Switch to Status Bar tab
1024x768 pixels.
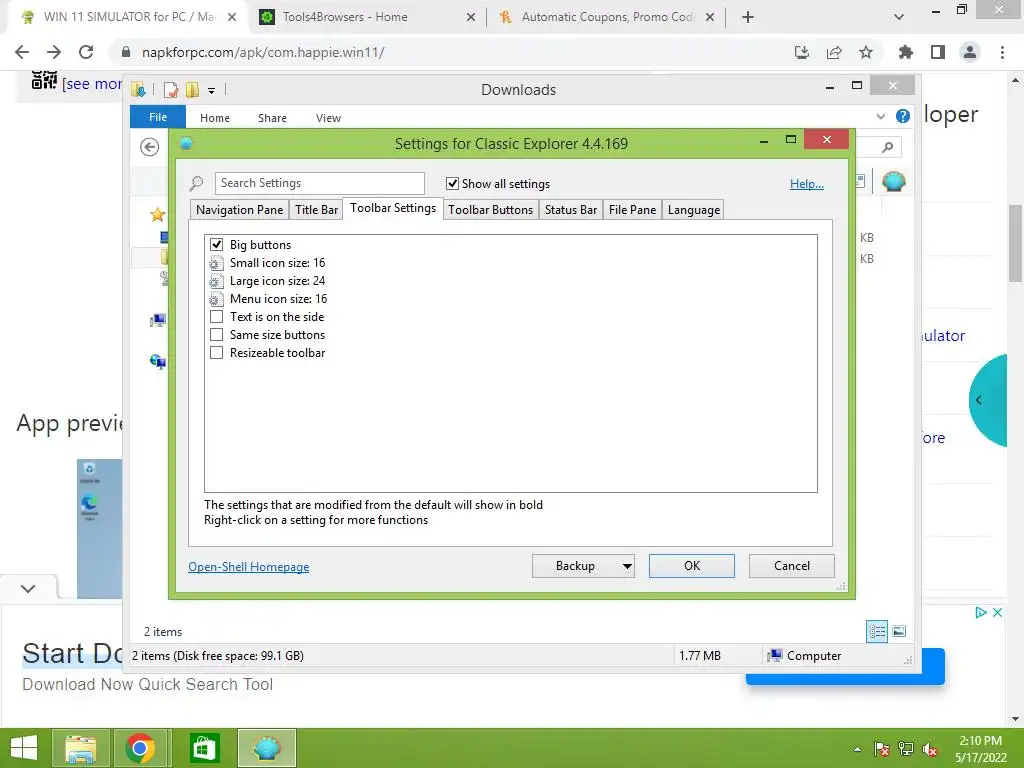(x=571, y=210)
